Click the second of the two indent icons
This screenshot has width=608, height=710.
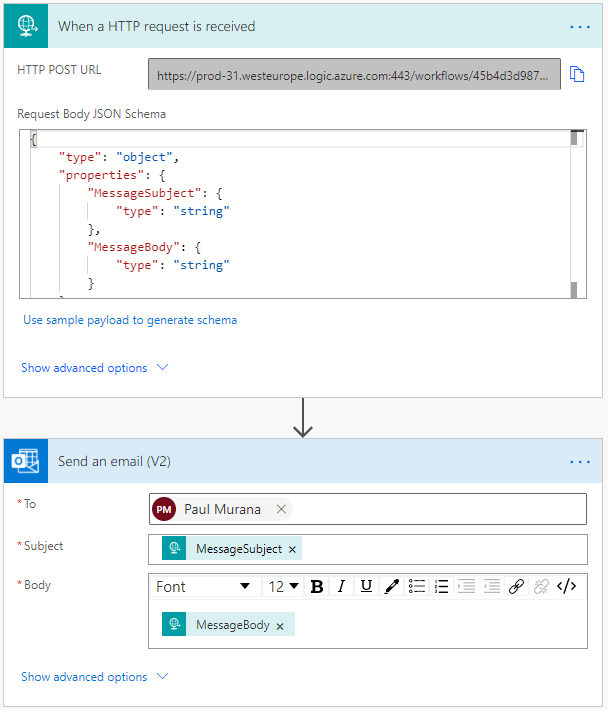491,586
